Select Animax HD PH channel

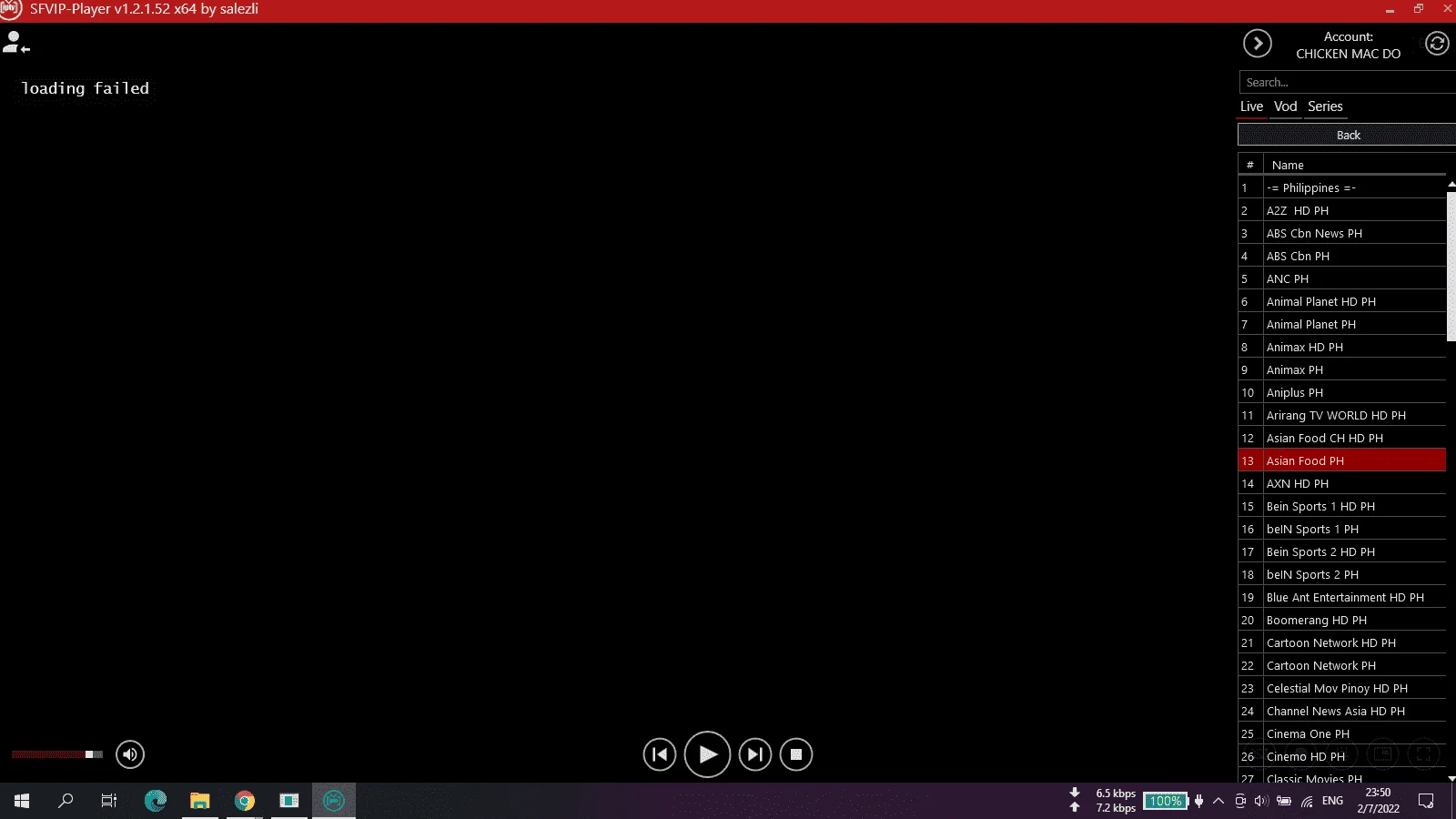[1342, 347]
